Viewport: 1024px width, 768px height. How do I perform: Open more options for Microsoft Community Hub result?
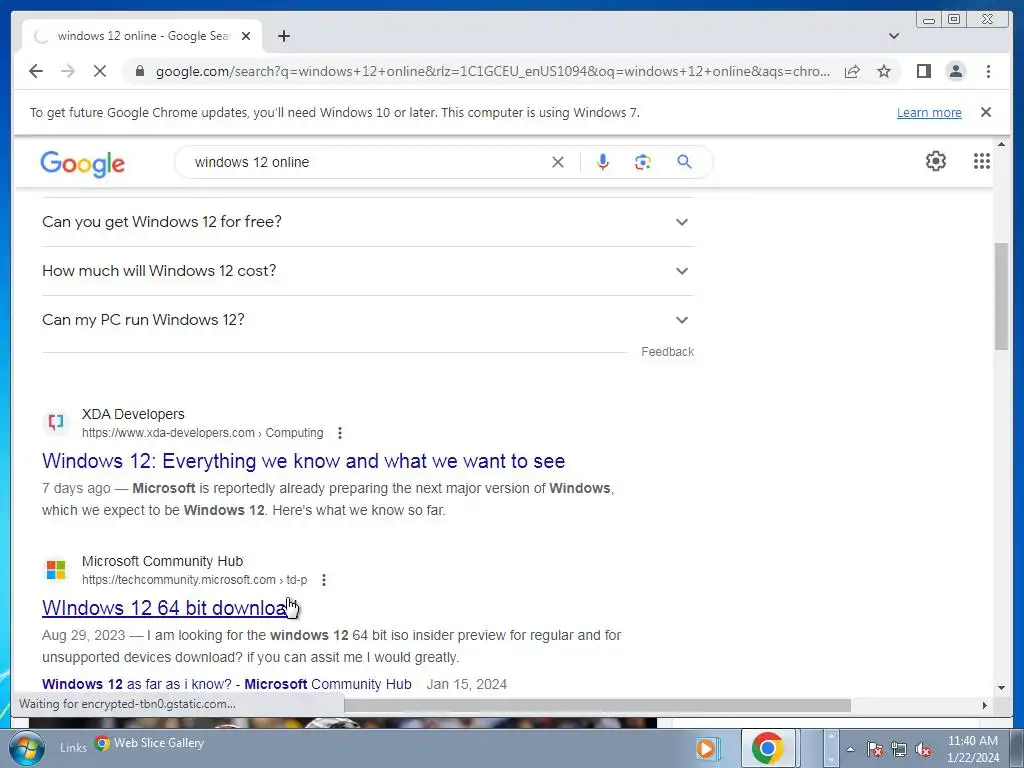[x=324, y=580]
